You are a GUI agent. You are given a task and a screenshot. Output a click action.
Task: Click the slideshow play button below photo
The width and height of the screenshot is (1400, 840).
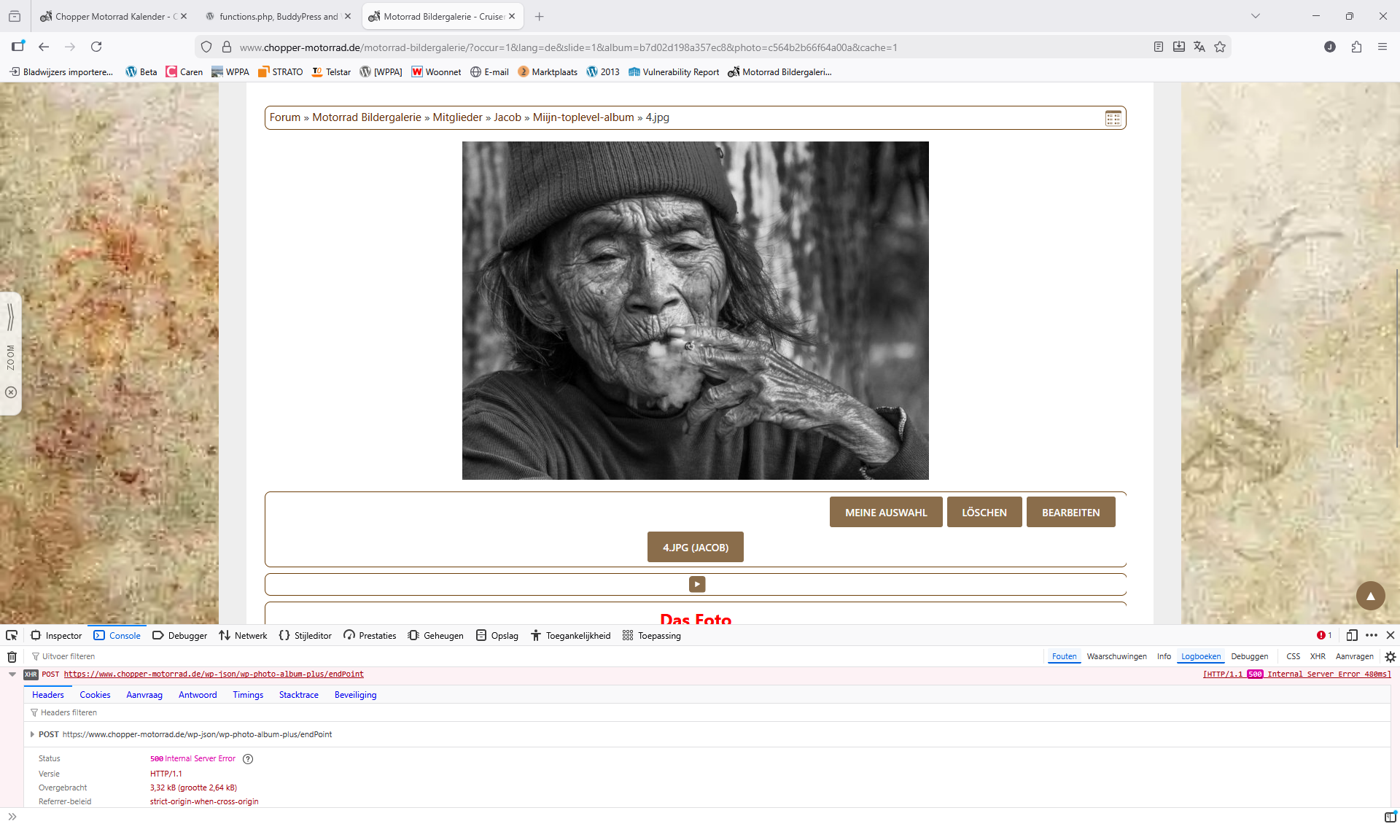697,584
